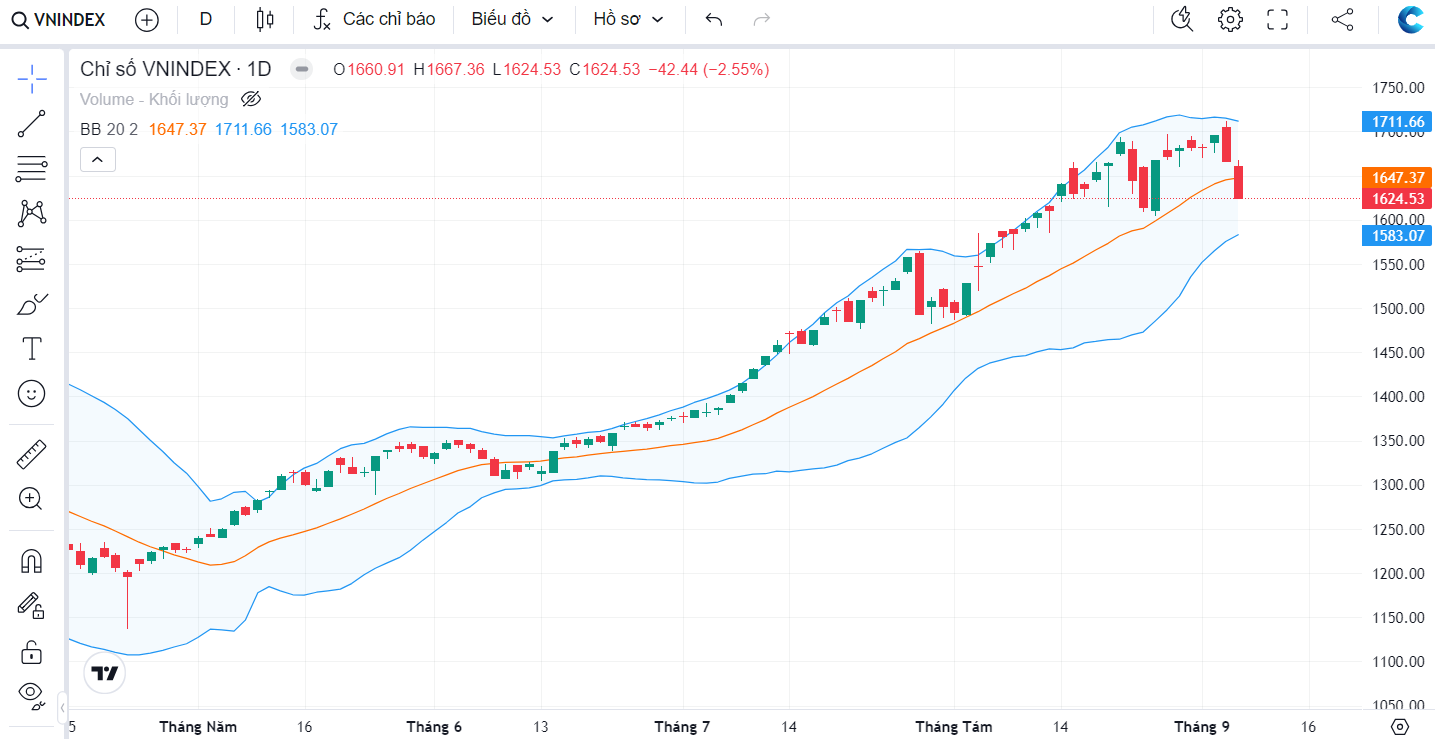The width and height of the screenshot is (1435, 739).
Task: Click the Tháng Tám time axis label
Action: tap(954, 727)
